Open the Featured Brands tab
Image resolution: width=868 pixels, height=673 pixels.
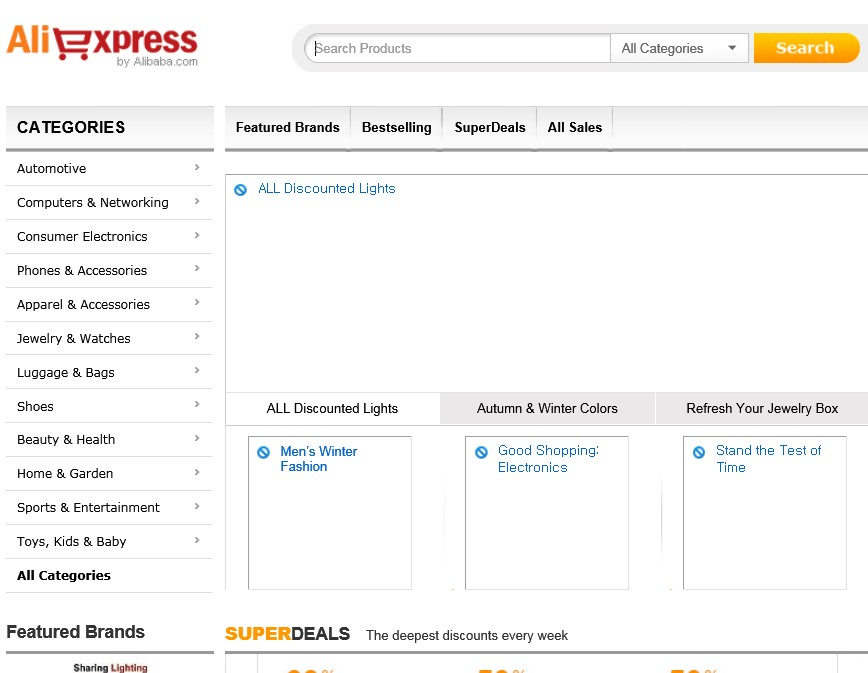click(288, 127)
